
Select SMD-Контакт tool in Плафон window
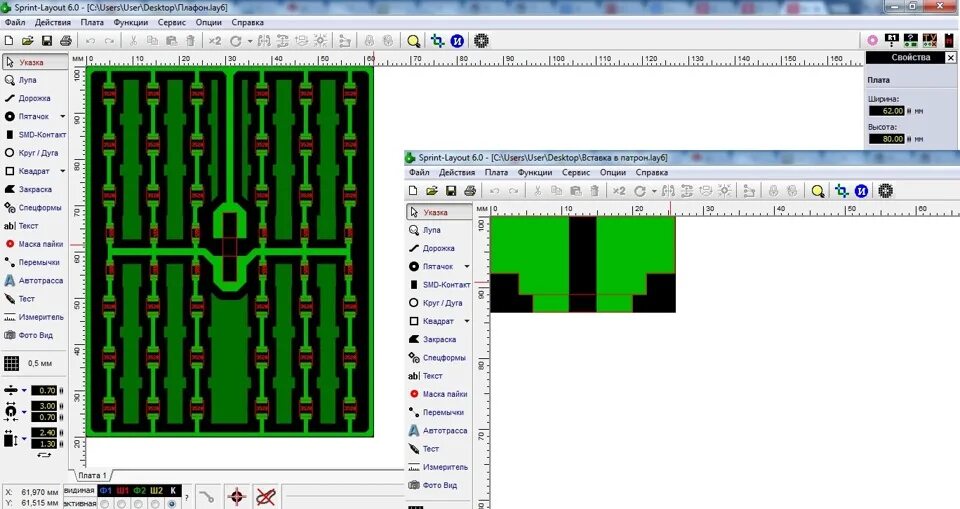pos(34,135)
